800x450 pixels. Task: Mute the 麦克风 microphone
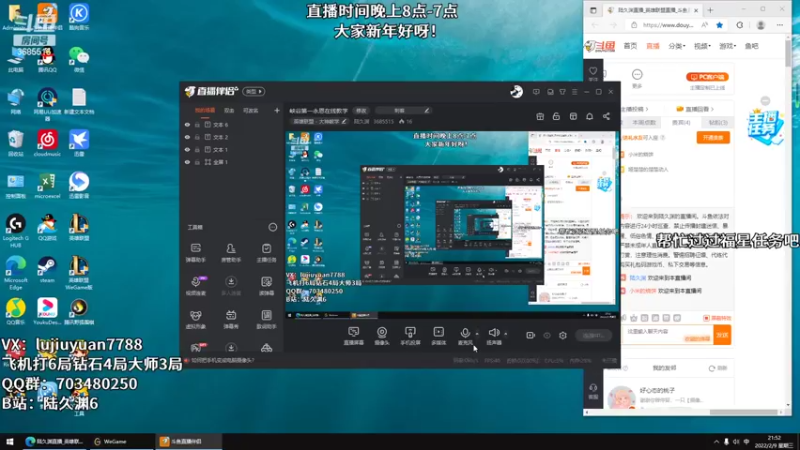coord(465,336)
